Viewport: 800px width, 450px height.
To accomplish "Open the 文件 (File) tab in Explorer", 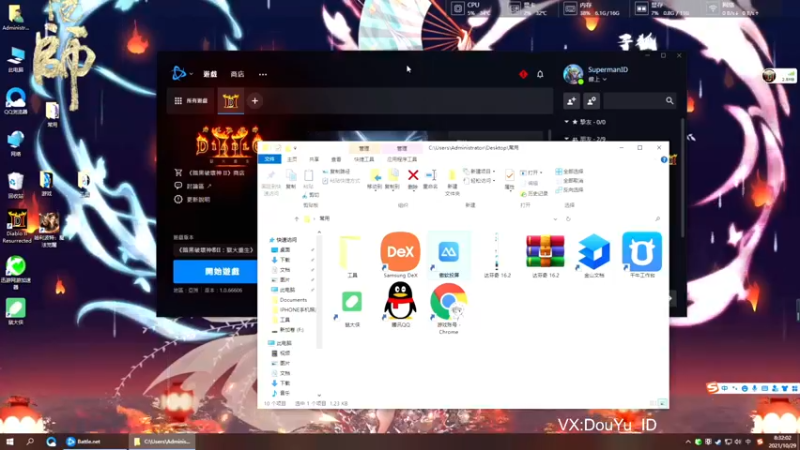I will click(x=269, y=159).
